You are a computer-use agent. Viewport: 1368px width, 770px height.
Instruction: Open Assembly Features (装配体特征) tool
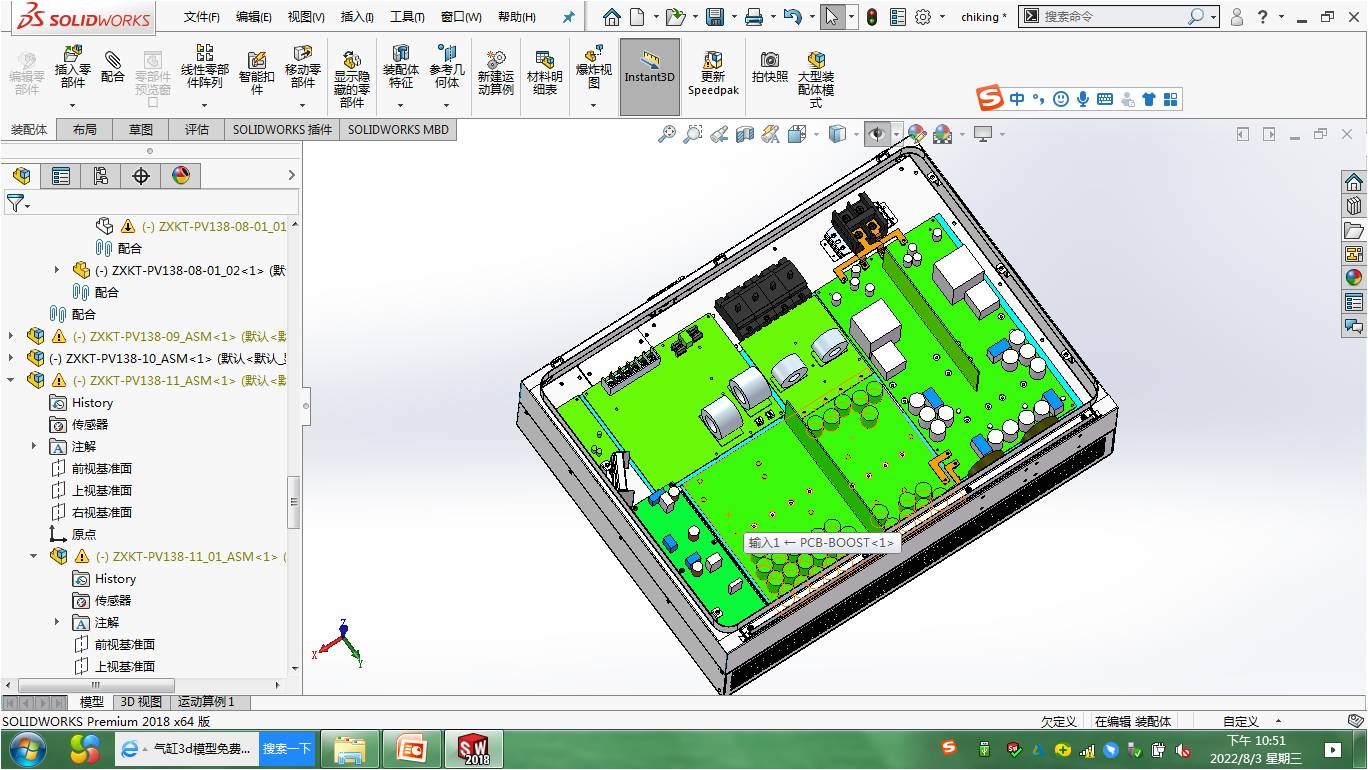point(400,68)
